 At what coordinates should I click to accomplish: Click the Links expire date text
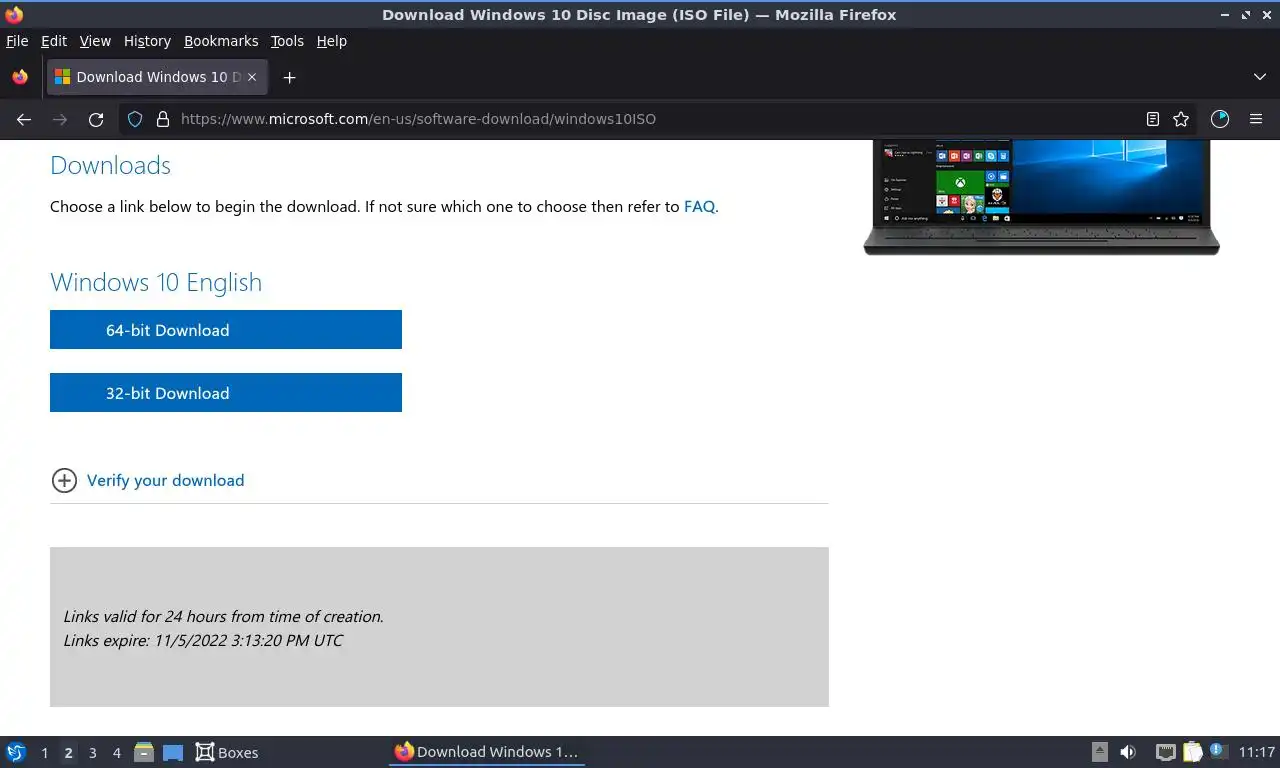pyautogui.click(x=203, y=641)
